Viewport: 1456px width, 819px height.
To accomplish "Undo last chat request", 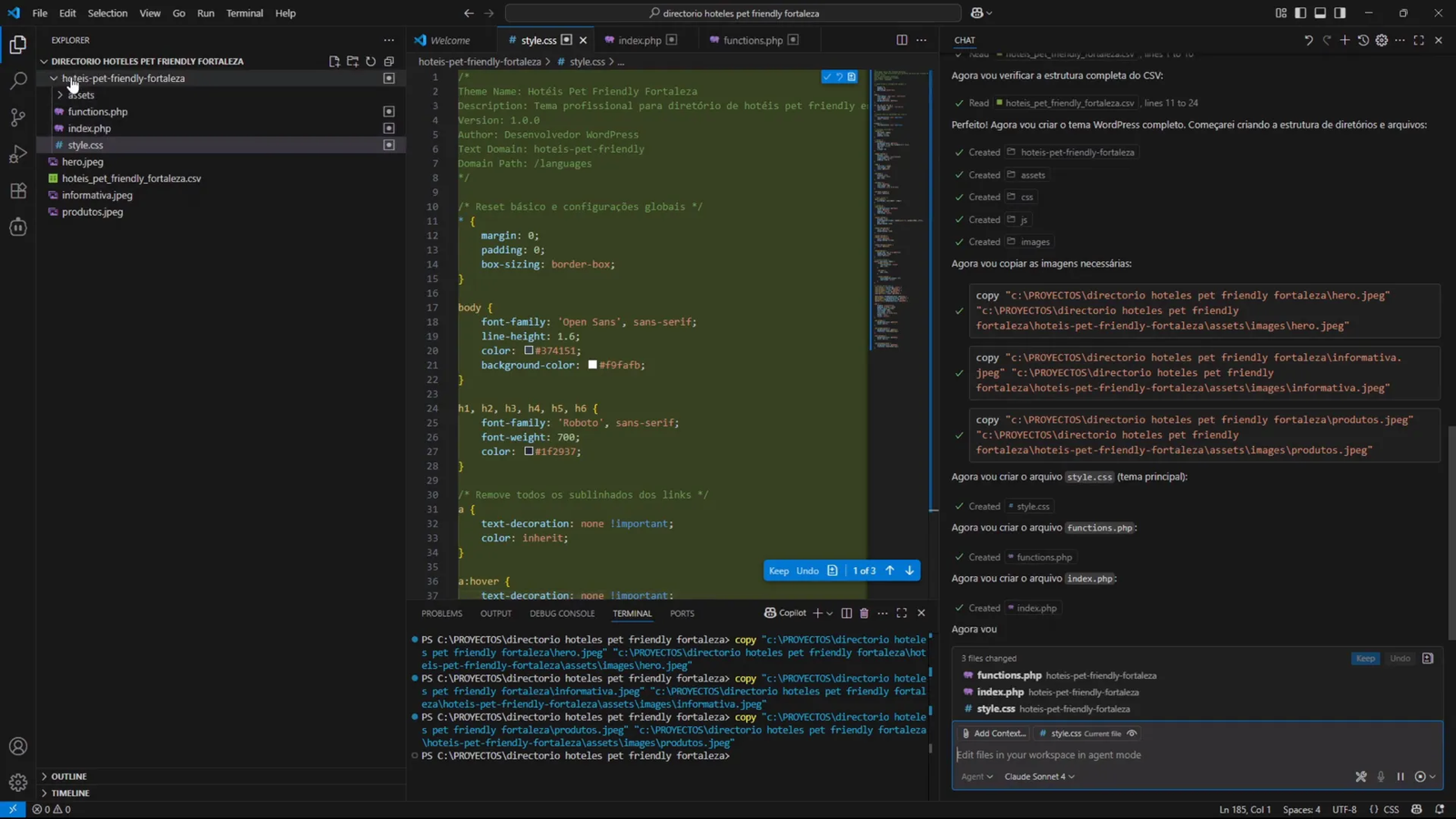I will (1309, 40).
